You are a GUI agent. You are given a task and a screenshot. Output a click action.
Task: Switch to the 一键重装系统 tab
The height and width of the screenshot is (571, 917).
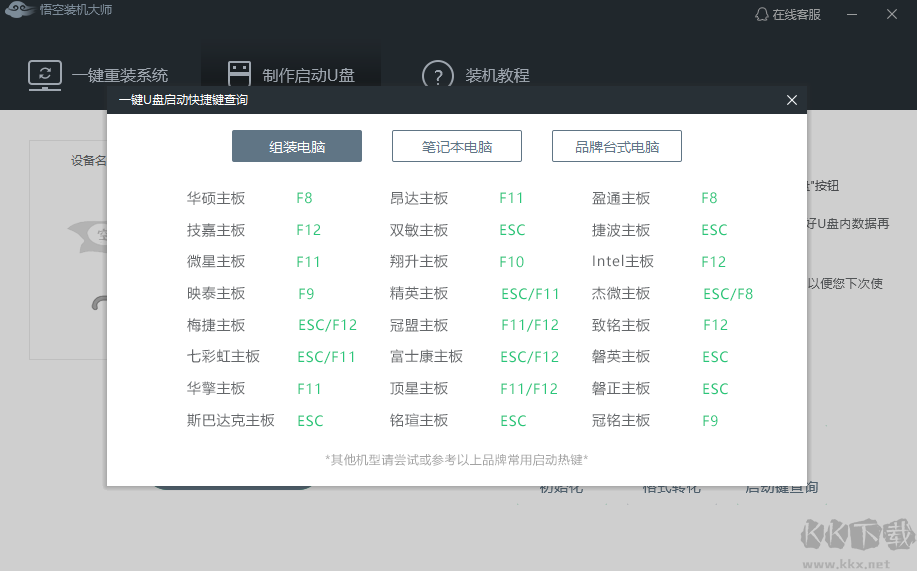(98, 75)
